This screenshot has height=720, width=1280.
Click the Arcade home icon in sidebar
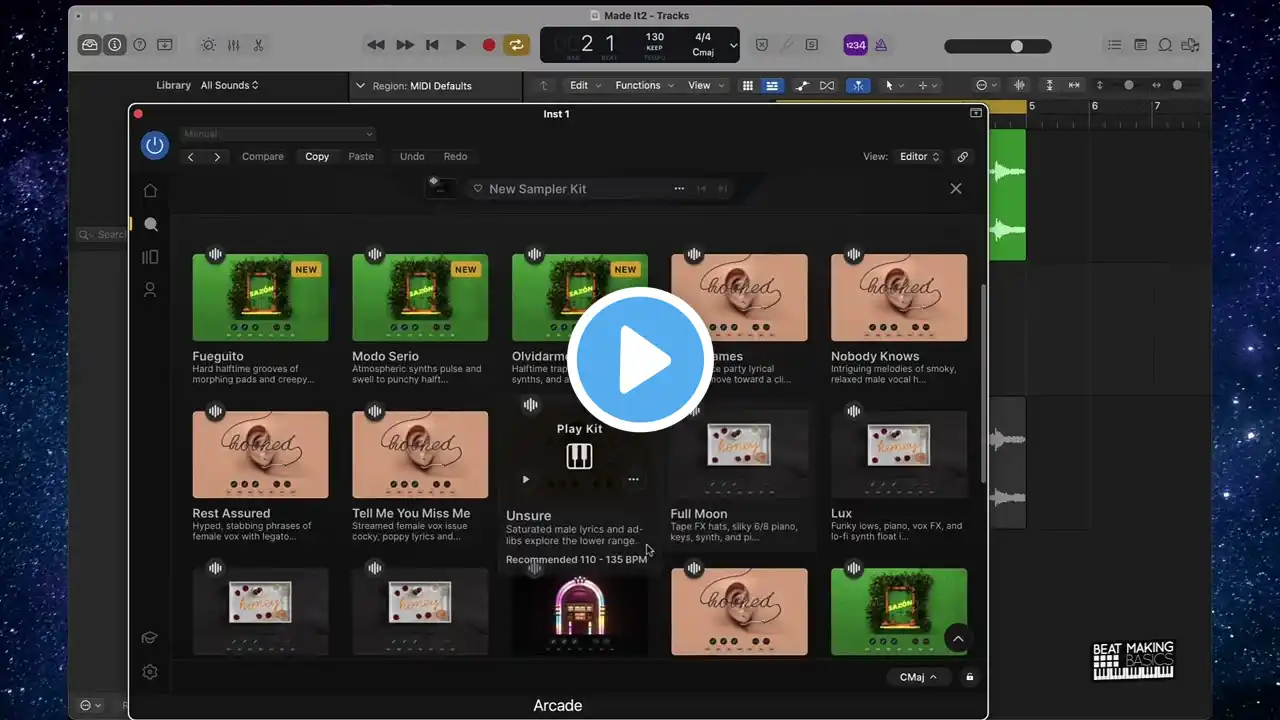point(150,191)
